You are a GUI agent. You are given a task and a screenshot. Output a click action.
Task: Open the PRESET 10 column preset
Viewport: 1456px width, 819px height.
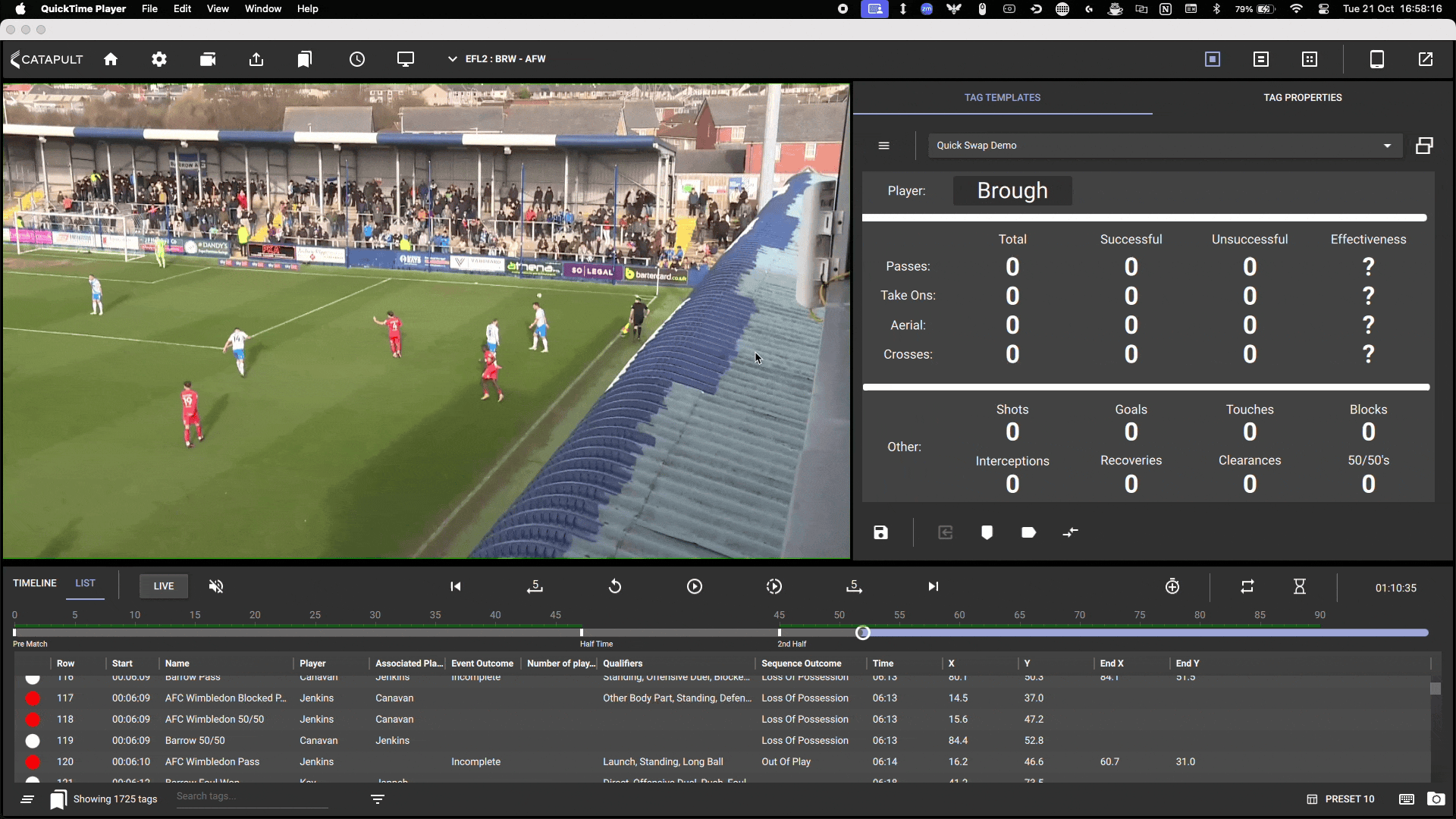(1341, 799)
